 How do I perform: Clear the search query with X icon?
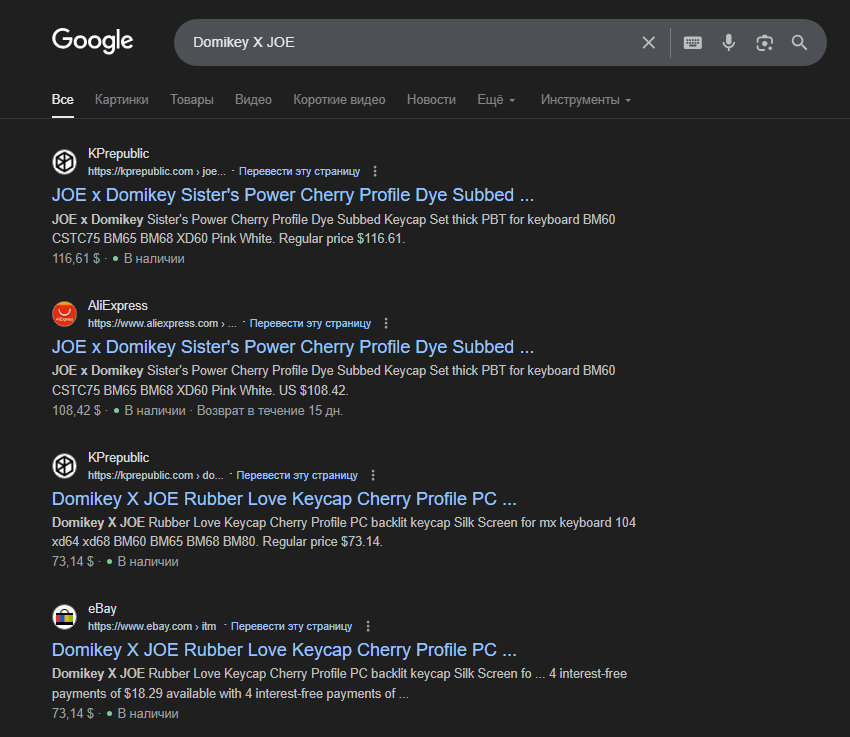pos(649,42)
